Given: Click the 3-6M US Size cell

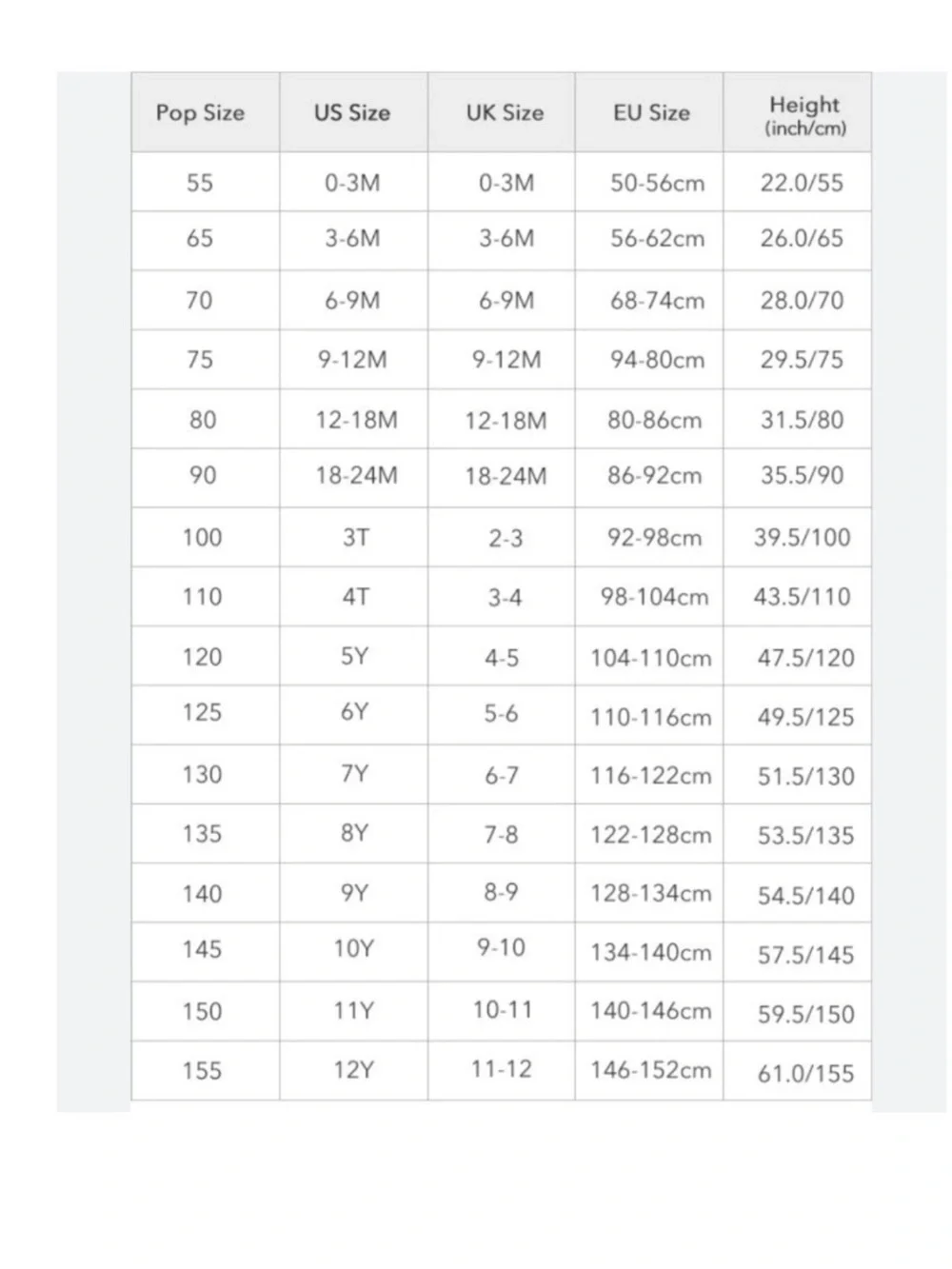Looking at the screenshot, I should click(x=353, y=241).
